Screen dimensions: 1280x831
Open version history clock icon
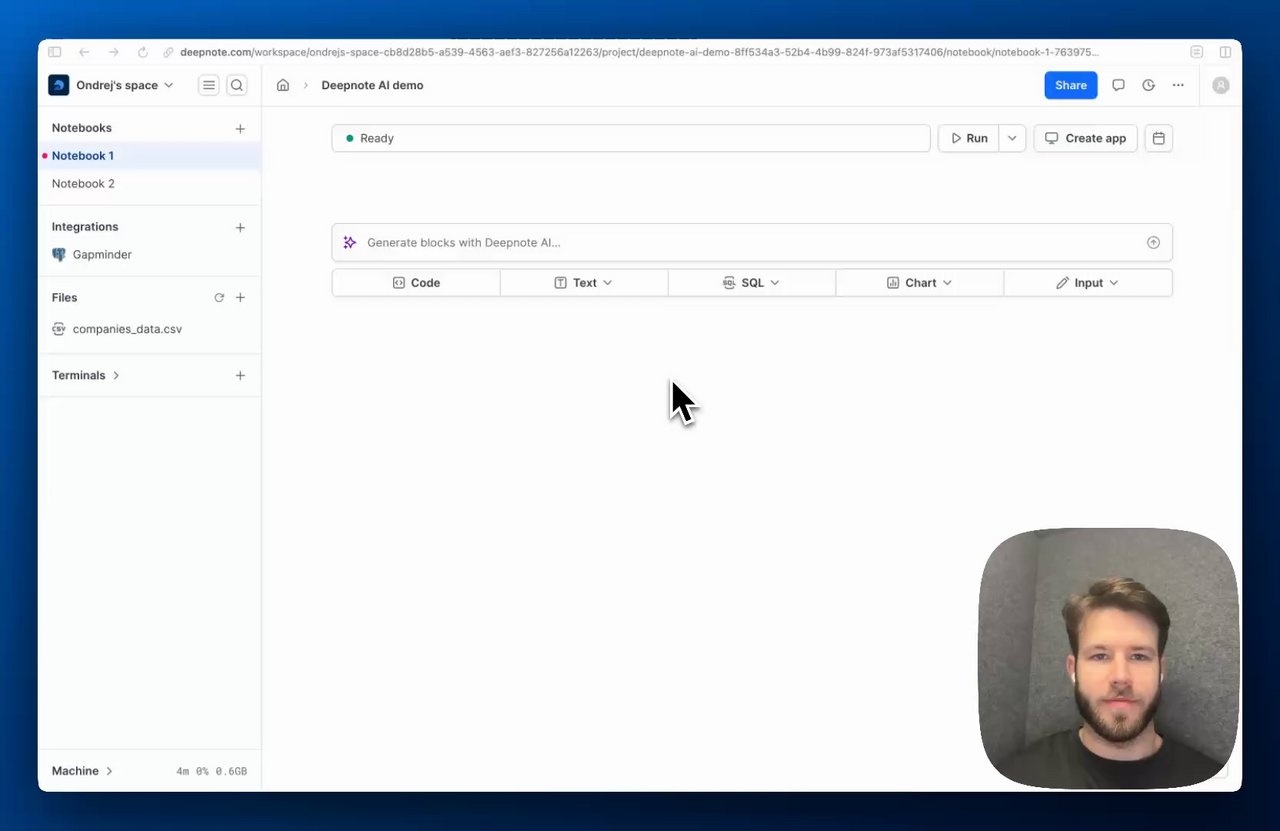coord(1148,85)
